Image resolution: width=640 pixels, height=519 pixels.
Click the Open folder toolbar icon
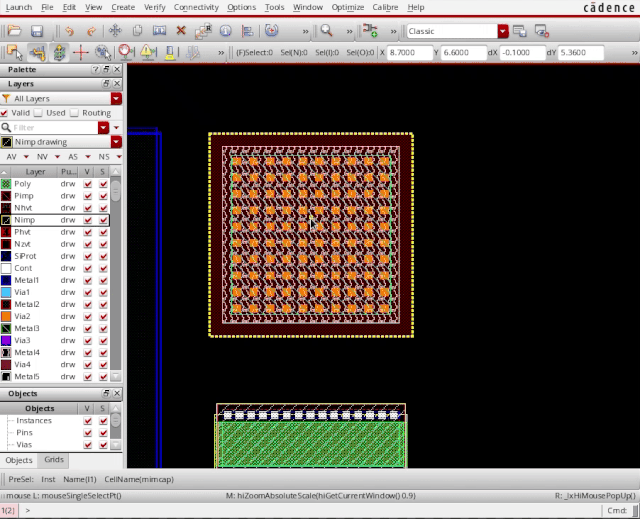coord(15,31)
